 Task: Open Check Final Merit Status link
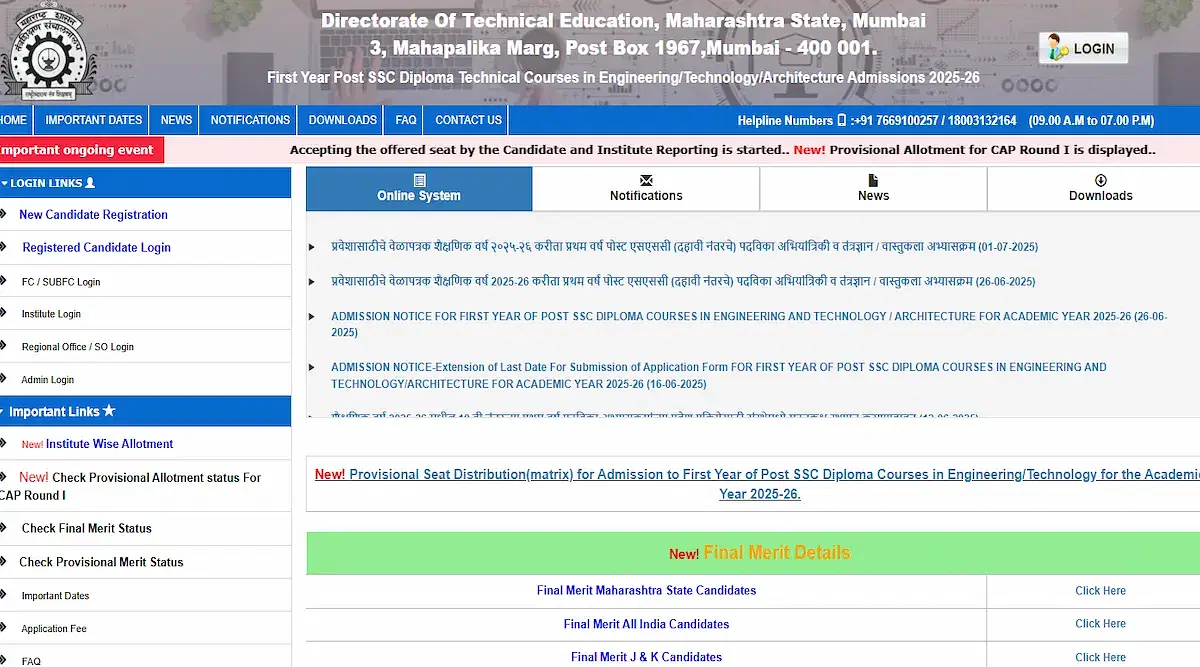click(87, 528)
